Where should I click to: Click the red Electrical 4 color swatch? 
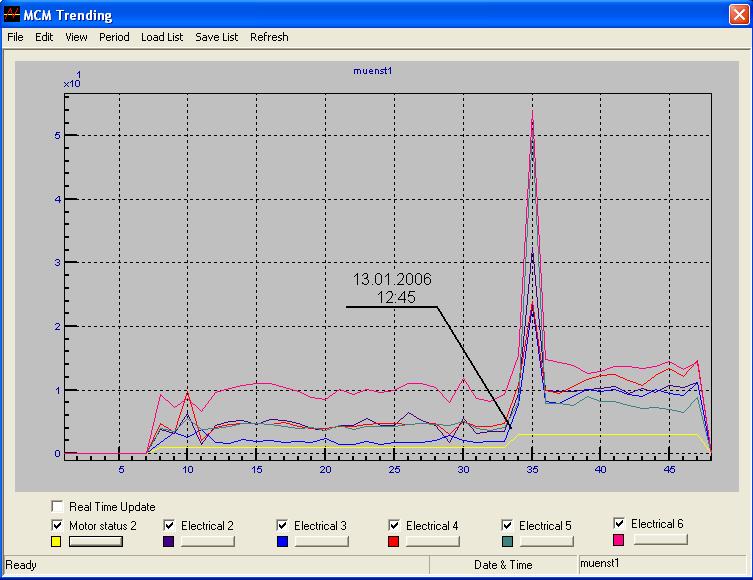point(395,541)
